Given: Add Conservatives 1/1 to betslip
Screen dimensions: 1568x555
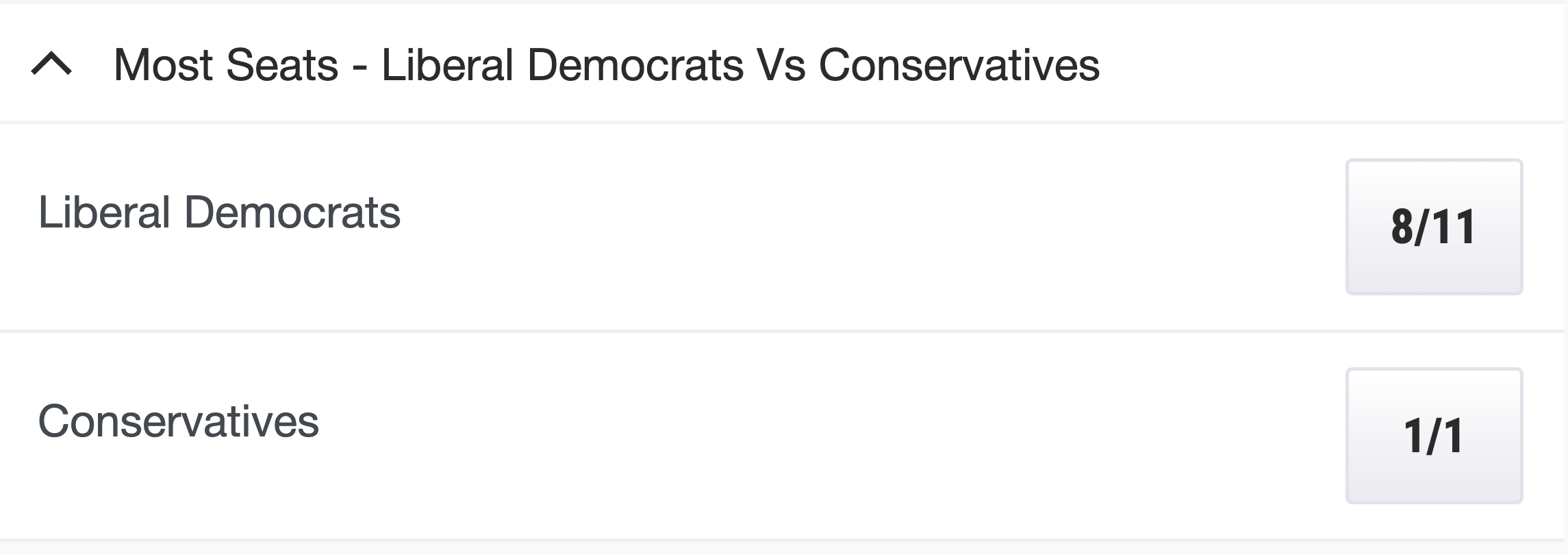Looking at the screenshot, I should coord(1434,436).
